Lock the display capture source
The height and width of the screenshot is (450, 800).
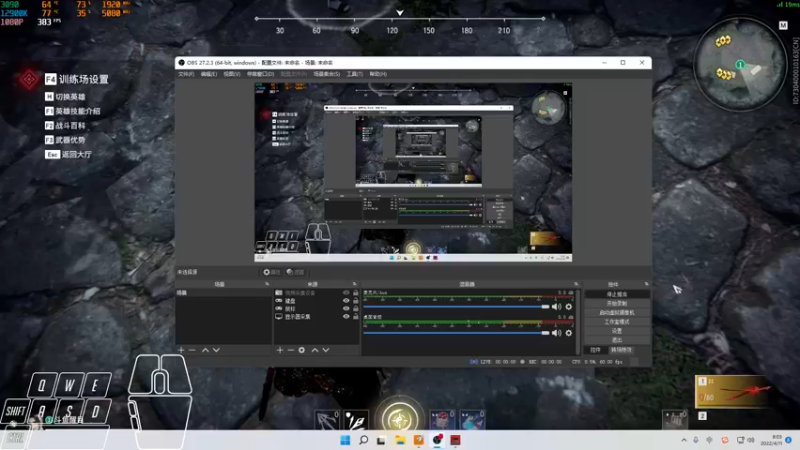click(x=356, y=317)
